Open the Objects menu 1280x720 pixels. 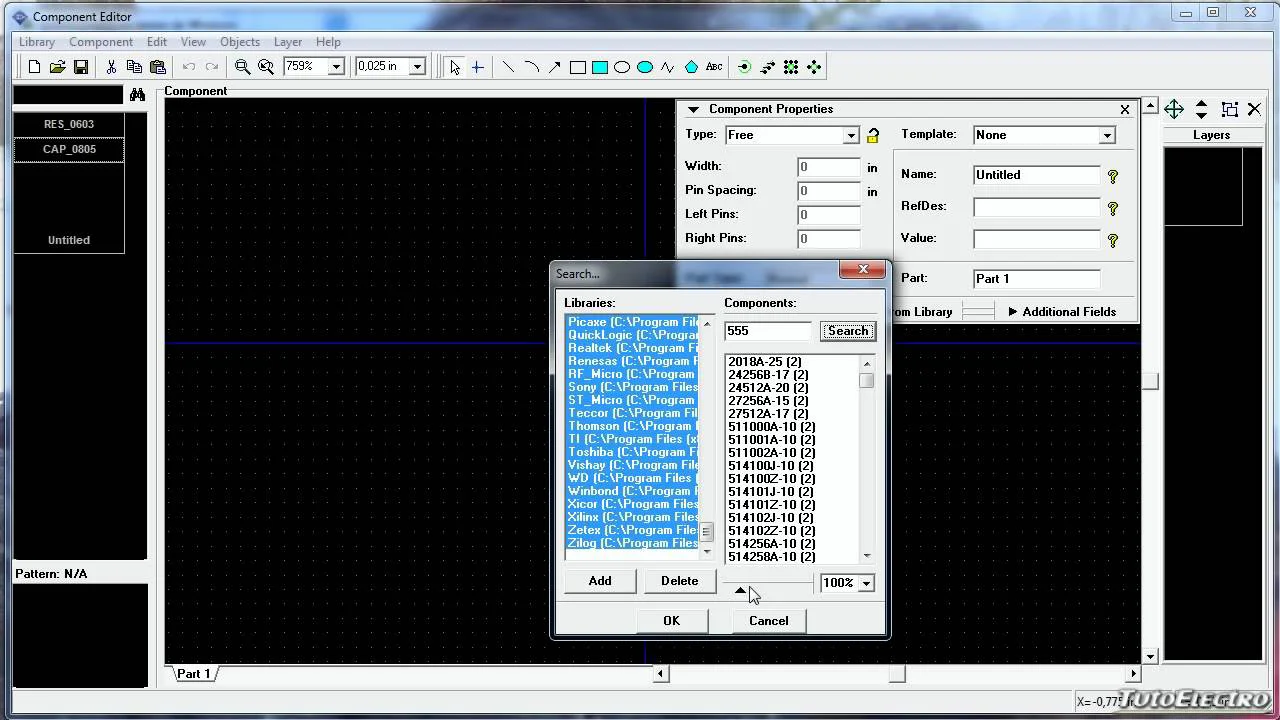(239, 42)
